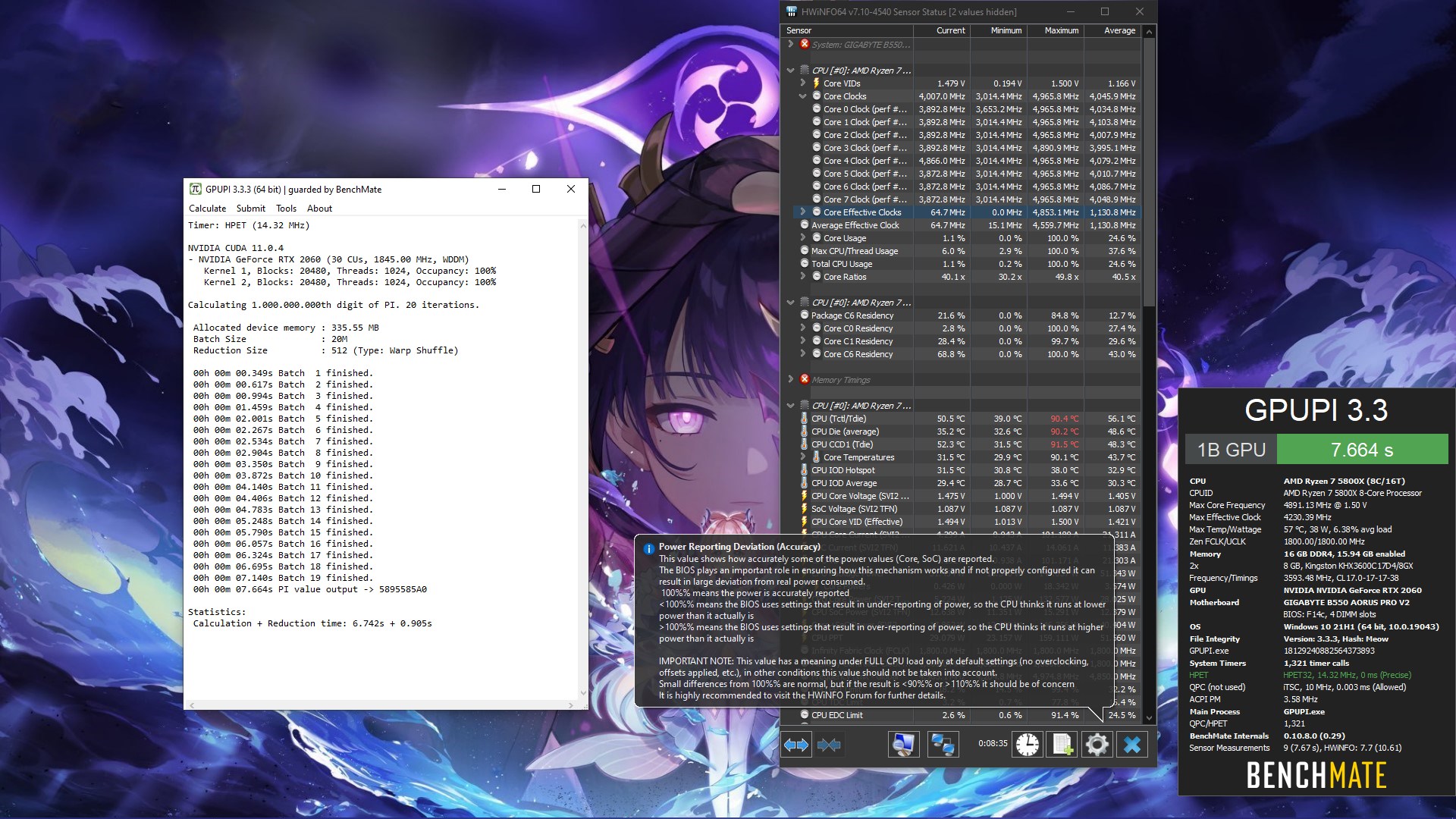The width and height of the screenshot is (1456, 819).
Task: Collapse the first CPU [#0] AMD Ryzen group
Action: coord(791,71)
